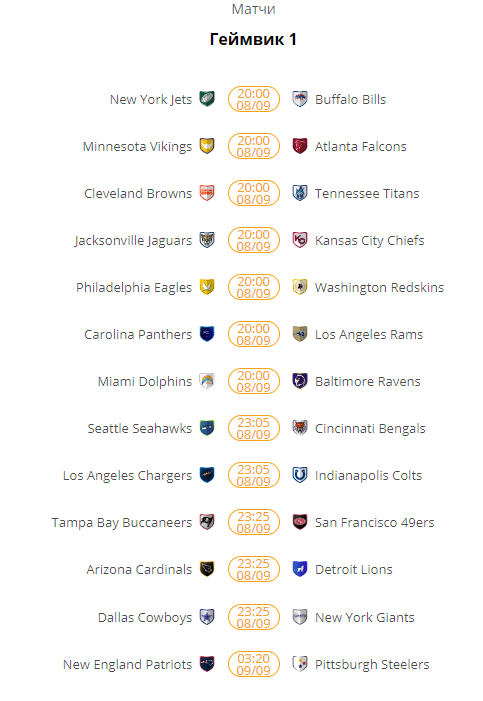
Task: Open the Philadelphia Eagles team page
Action: tap(134, 287)
